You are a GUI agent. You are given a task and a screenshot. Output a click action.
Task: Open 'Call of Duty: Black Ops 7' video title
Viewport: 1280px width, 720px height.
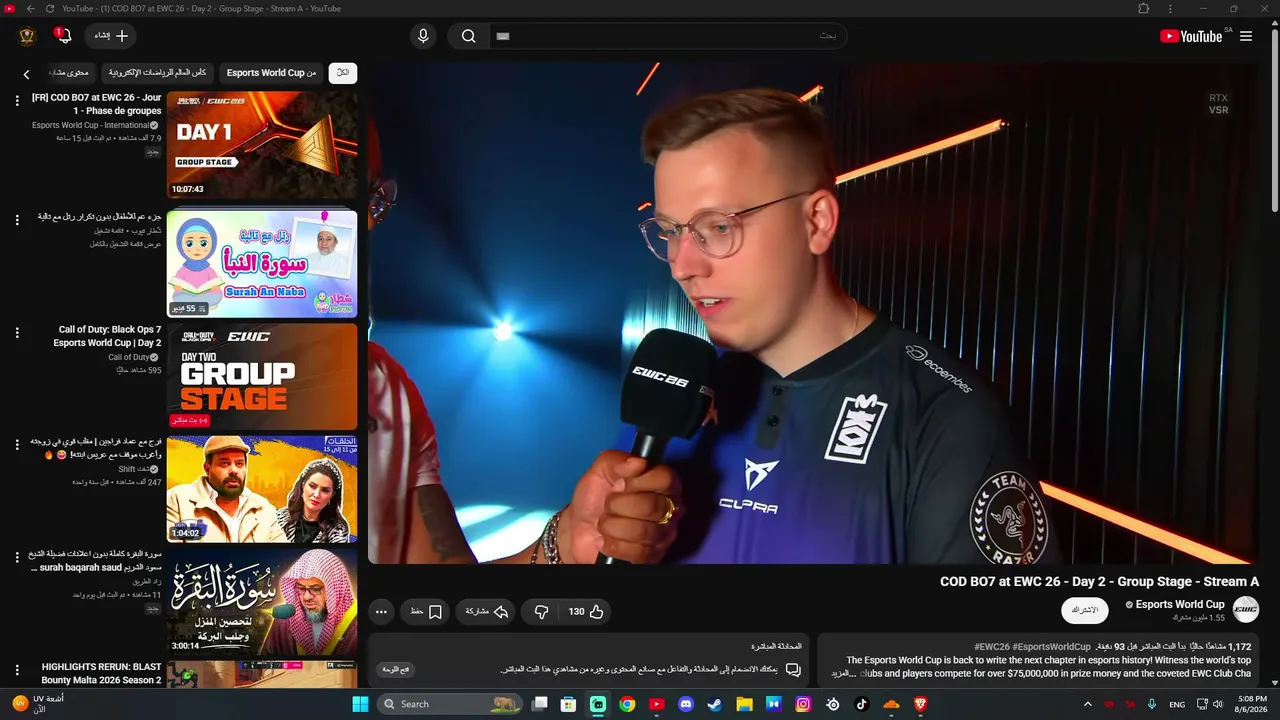tap(108, 336)
